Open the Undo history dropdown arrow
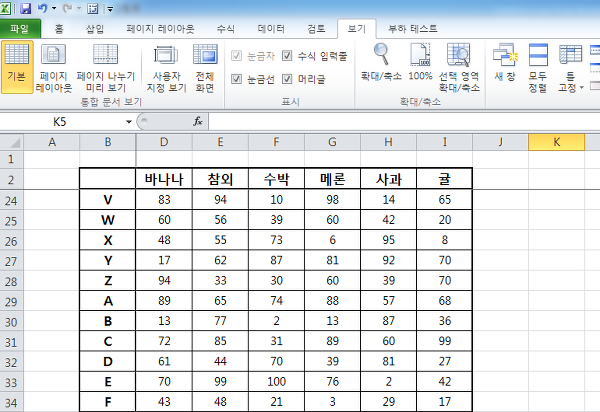Screen dimensions: 600x412 [x=54, y=8]
